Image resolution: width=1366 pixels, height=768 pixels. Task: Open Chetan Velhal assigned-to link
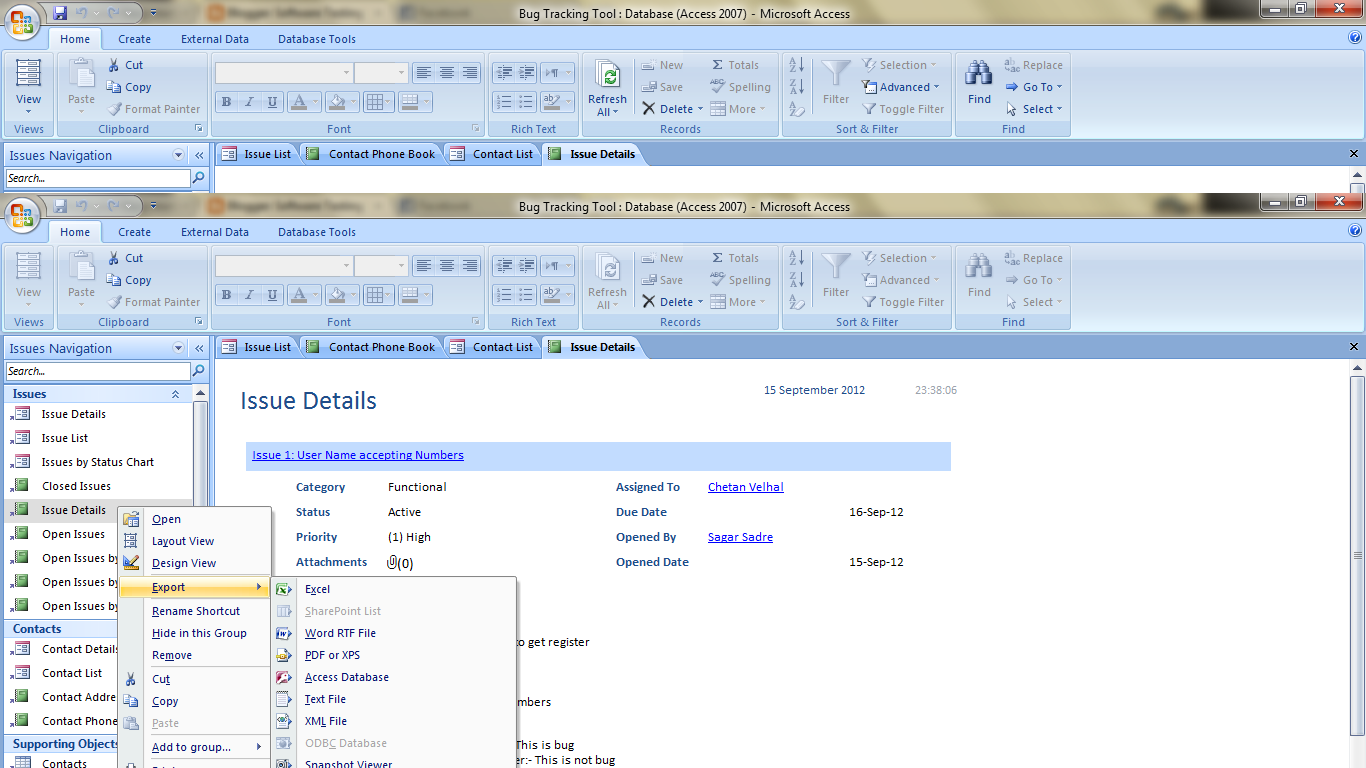pyautogui.click(x=746, y=487)
